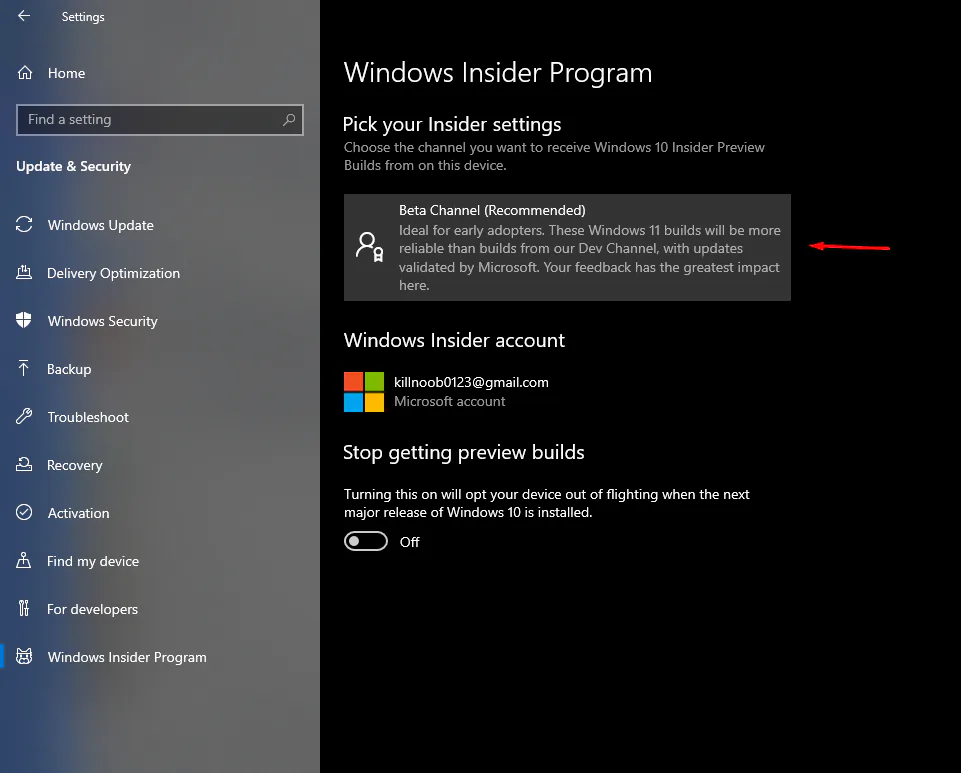The width and height of the screenshot is (961, 773).
Task: Open Windows Update settings page
Action: point(101,225)
